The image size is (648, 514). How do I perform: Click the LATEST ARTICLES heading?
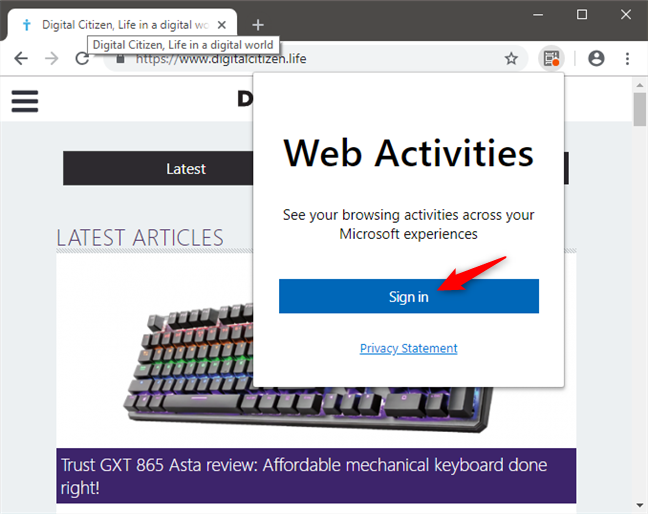pyautogui.click(x=140, y=238)
